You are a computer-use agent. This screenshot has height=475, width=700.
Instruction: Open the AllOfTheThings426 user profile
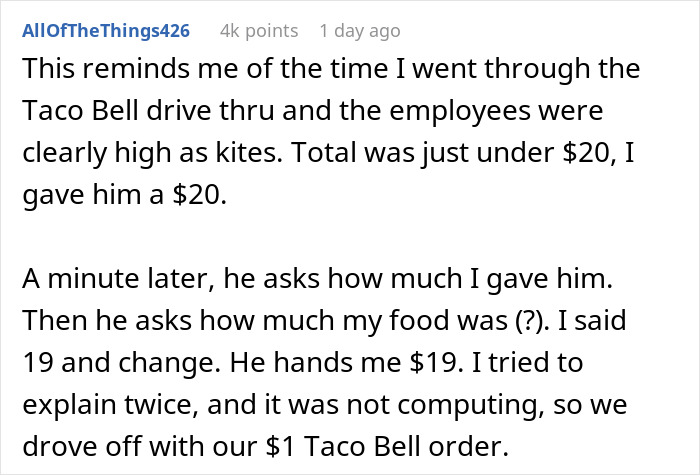click(x=105, y=30)
